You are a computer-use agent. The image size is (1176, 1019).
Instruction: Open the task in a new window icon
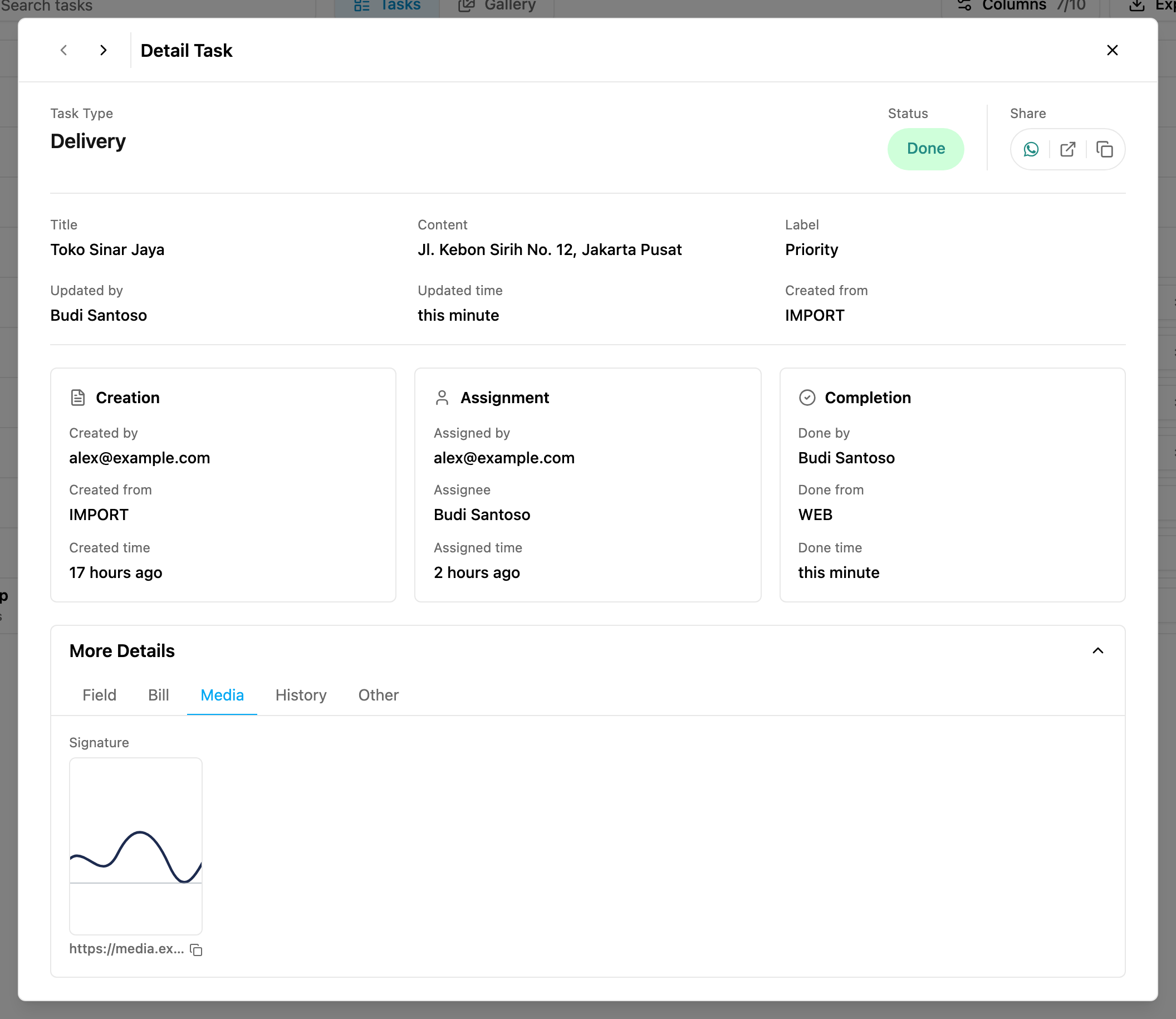click(1067, 149)
